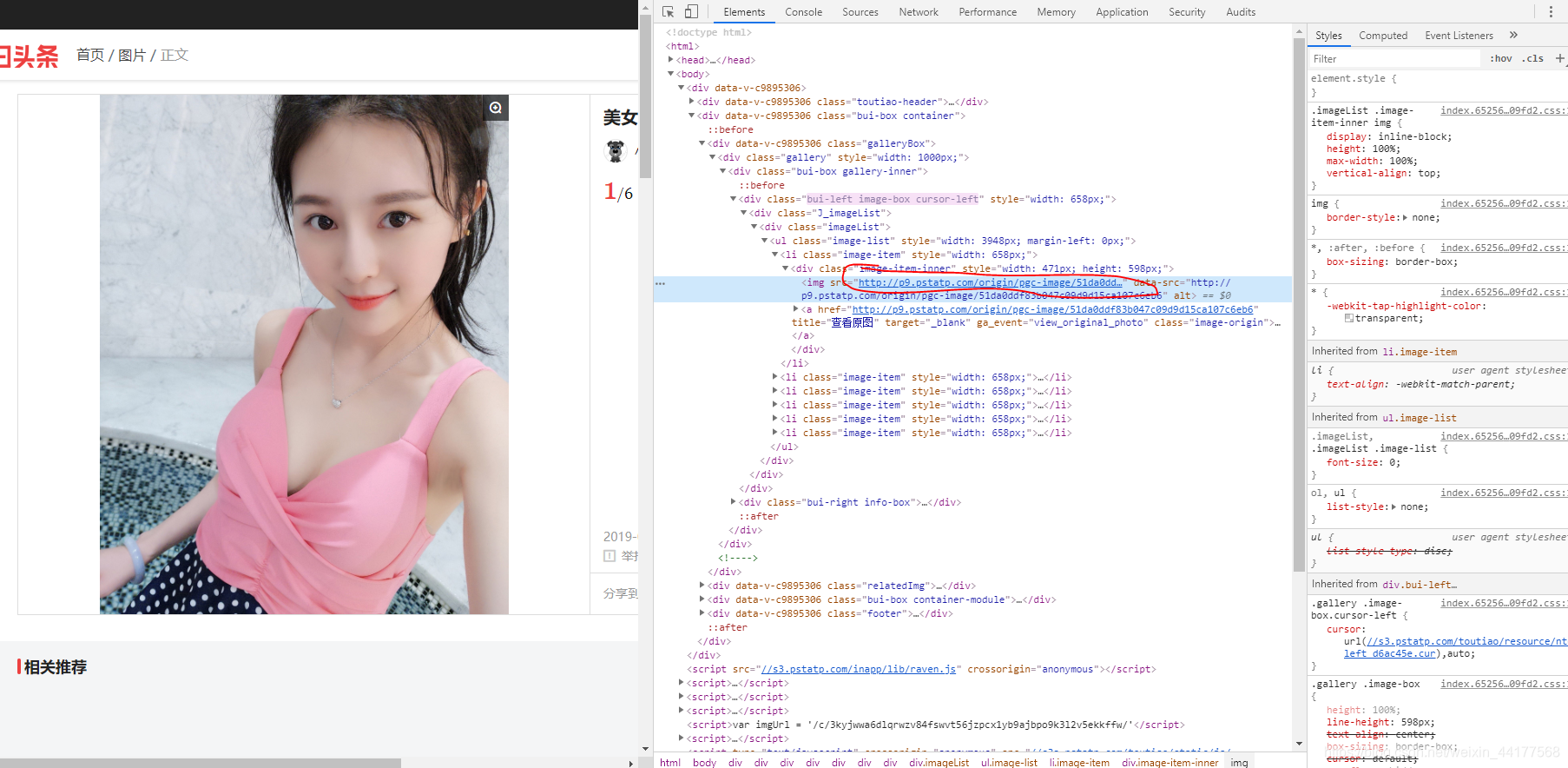1568x768 pixels.
Task: Activate the inspect element picker icon
Action: (x=668, y=12)
